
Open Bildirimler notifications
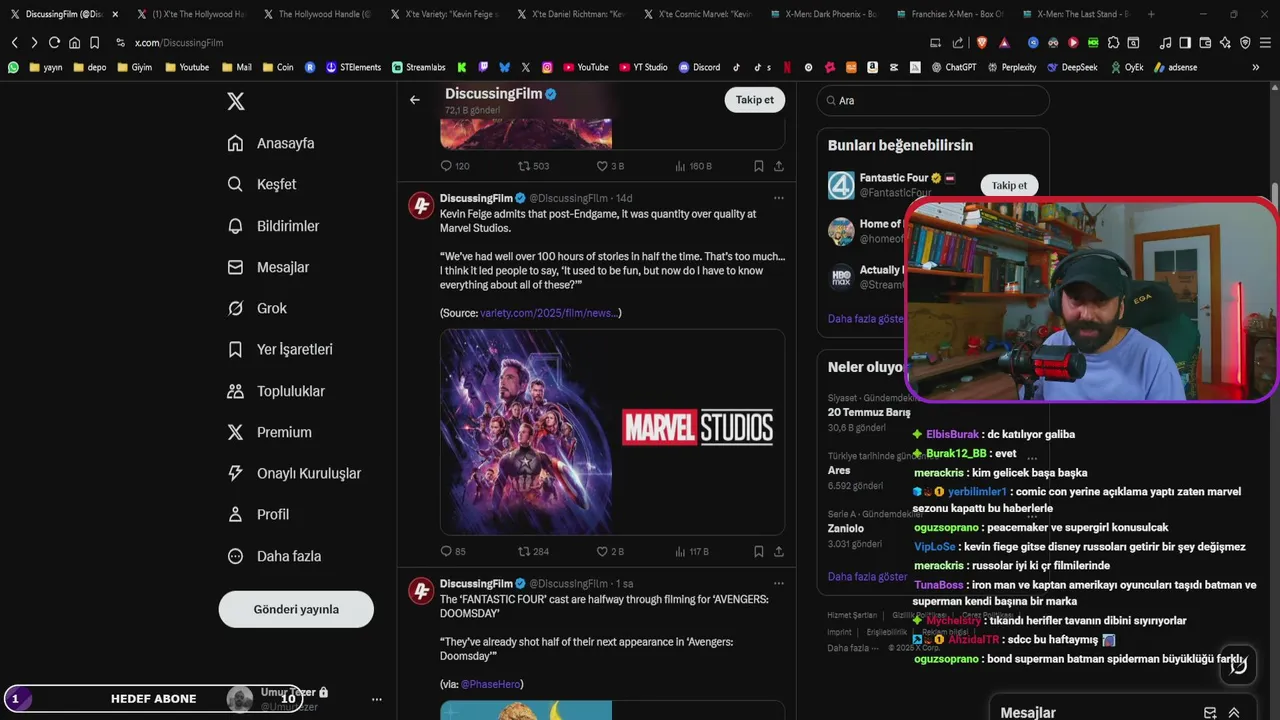click(x=273, y=226)
